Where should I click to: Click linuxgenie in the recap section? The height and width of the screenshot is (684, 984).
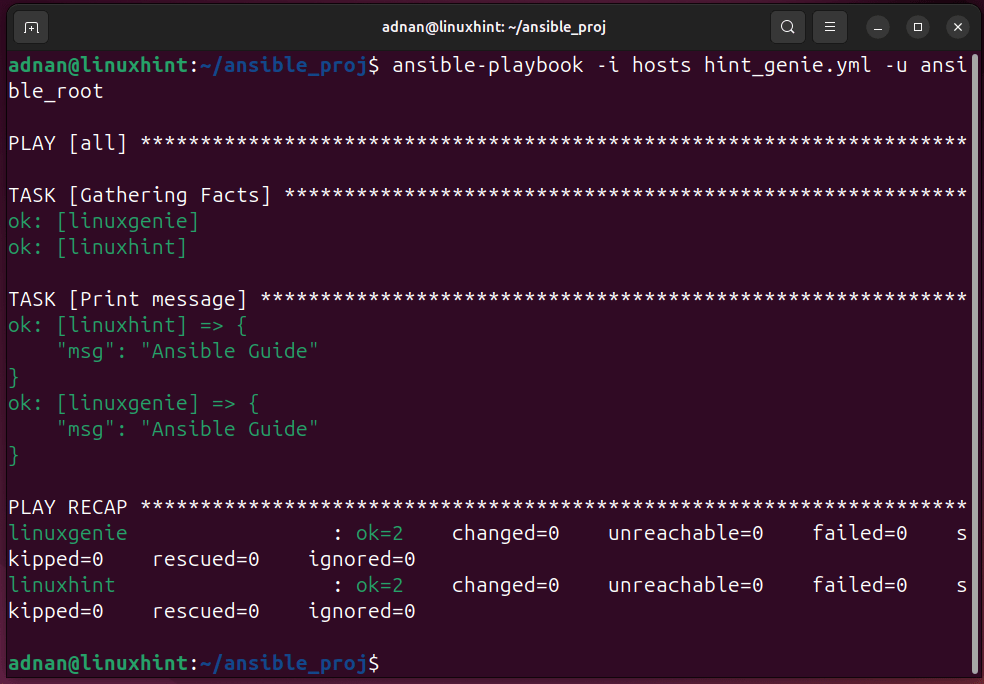pyautogui.click(x=68, y=533)
